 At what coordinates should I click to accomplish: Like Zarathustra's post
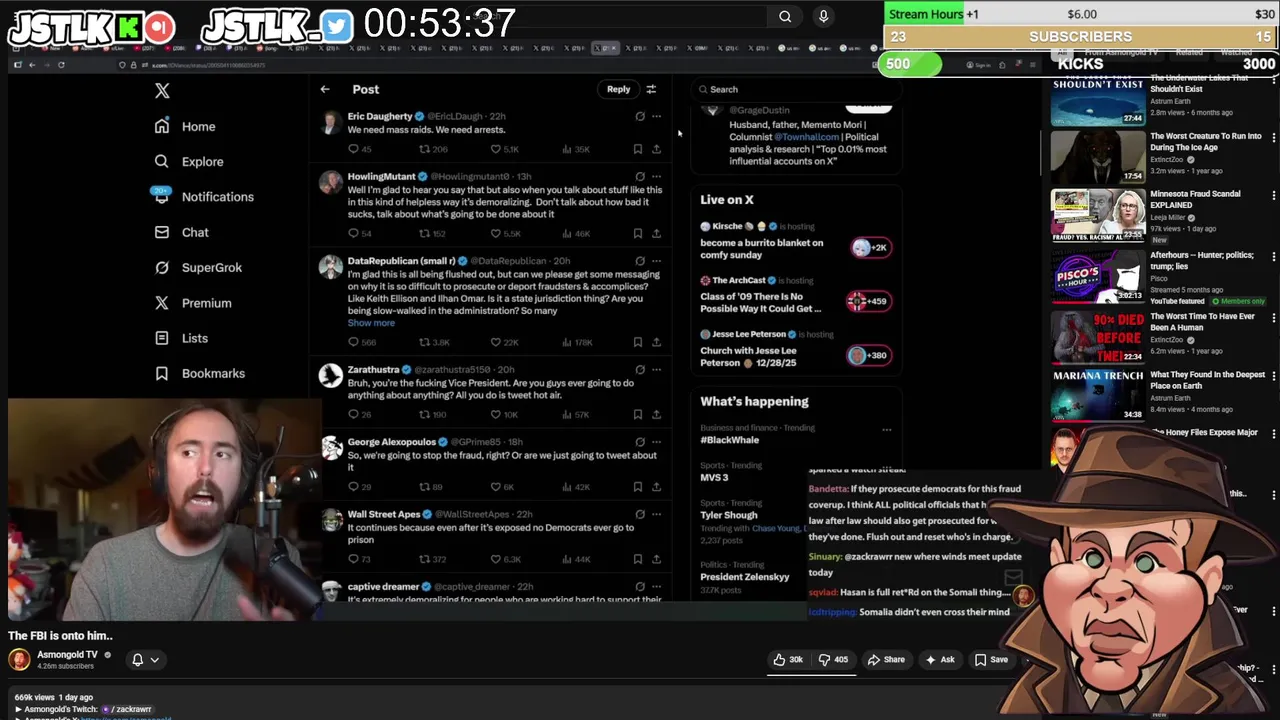[495, 414]
